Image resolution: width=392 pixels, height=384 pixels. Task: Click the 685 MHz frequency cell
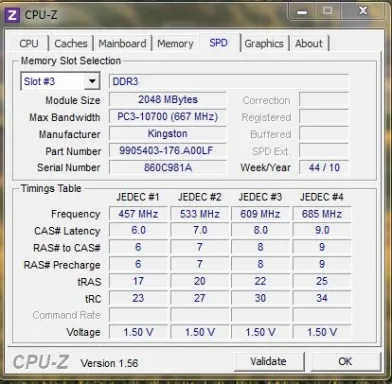[x=322, y=214]
